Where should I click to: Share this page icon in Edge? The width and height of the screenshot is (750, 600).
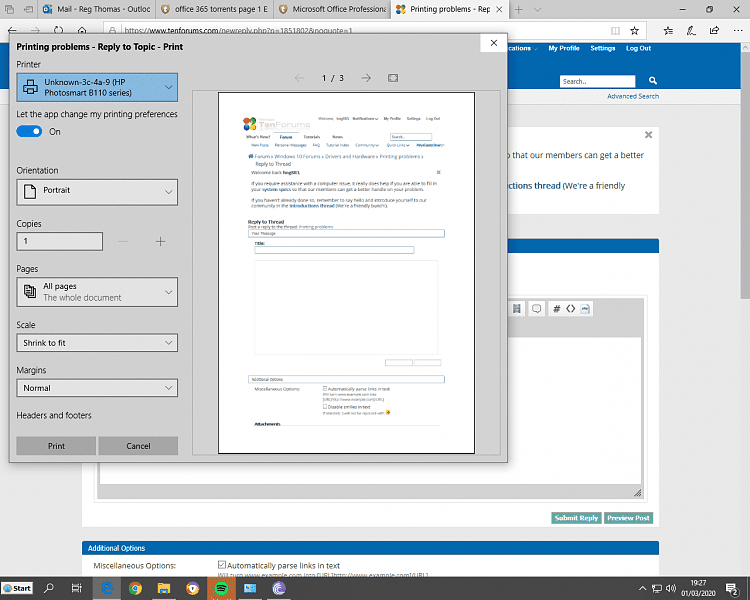coord(714,31)
